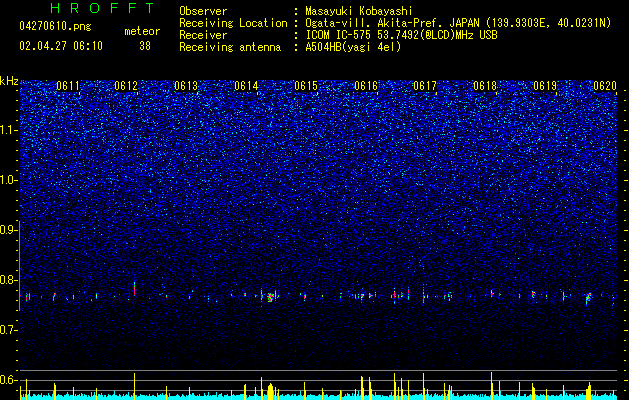Click the observer name Masayuki Kobayashi
The height and width of the screenshot is (400, 629).
[x=359, y=11]
